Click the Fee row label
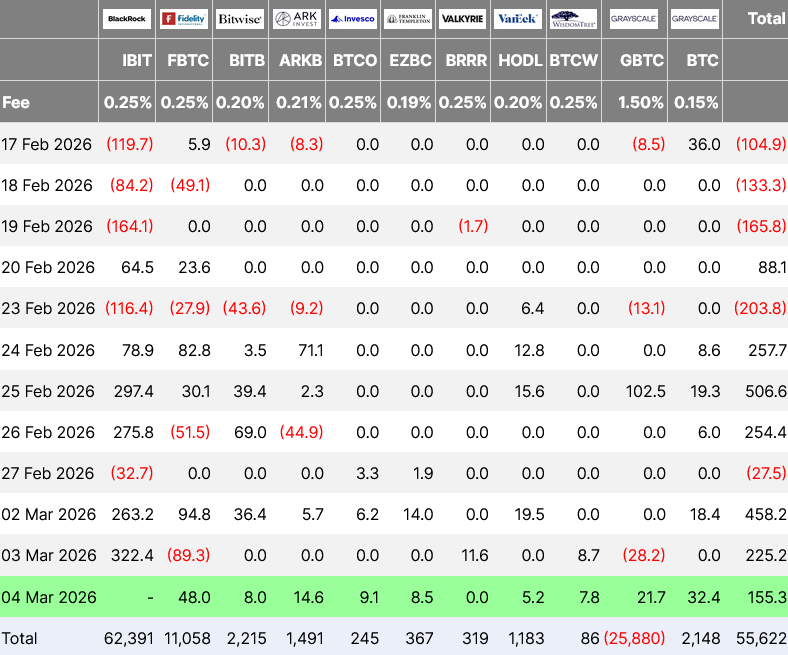 pos(16,102)
